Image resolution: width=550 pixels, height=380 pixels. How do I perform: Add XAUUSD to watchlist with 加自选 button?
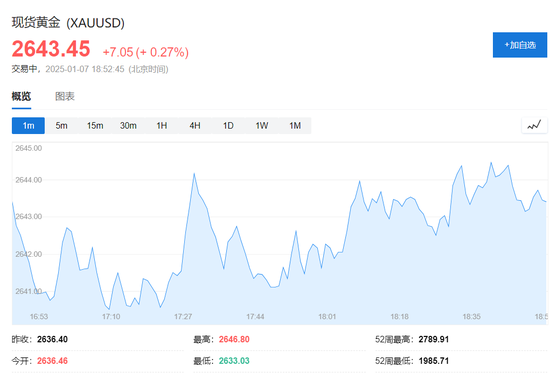pos(519,45)
